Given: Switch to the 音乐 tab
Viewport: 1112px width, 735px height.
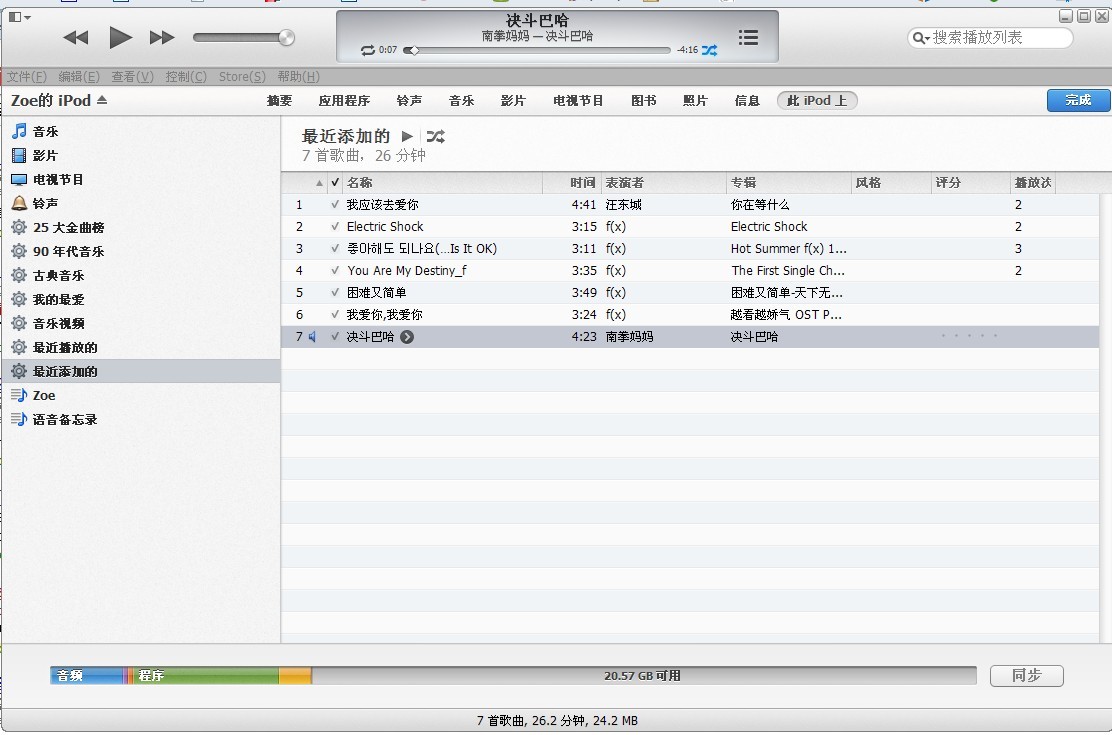Looking at the screenshot, I should tap(462, 101).
